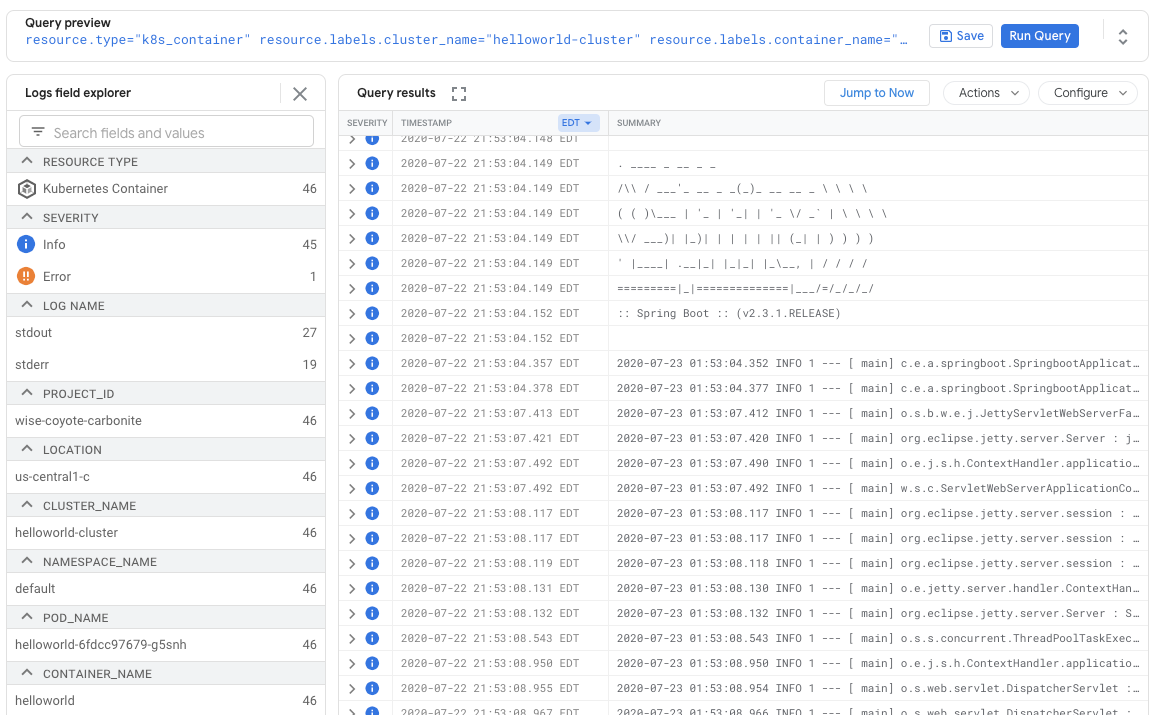Close the Logs field explorer panel
Viewport: 1157px width, 715px height.
[300, 93]
